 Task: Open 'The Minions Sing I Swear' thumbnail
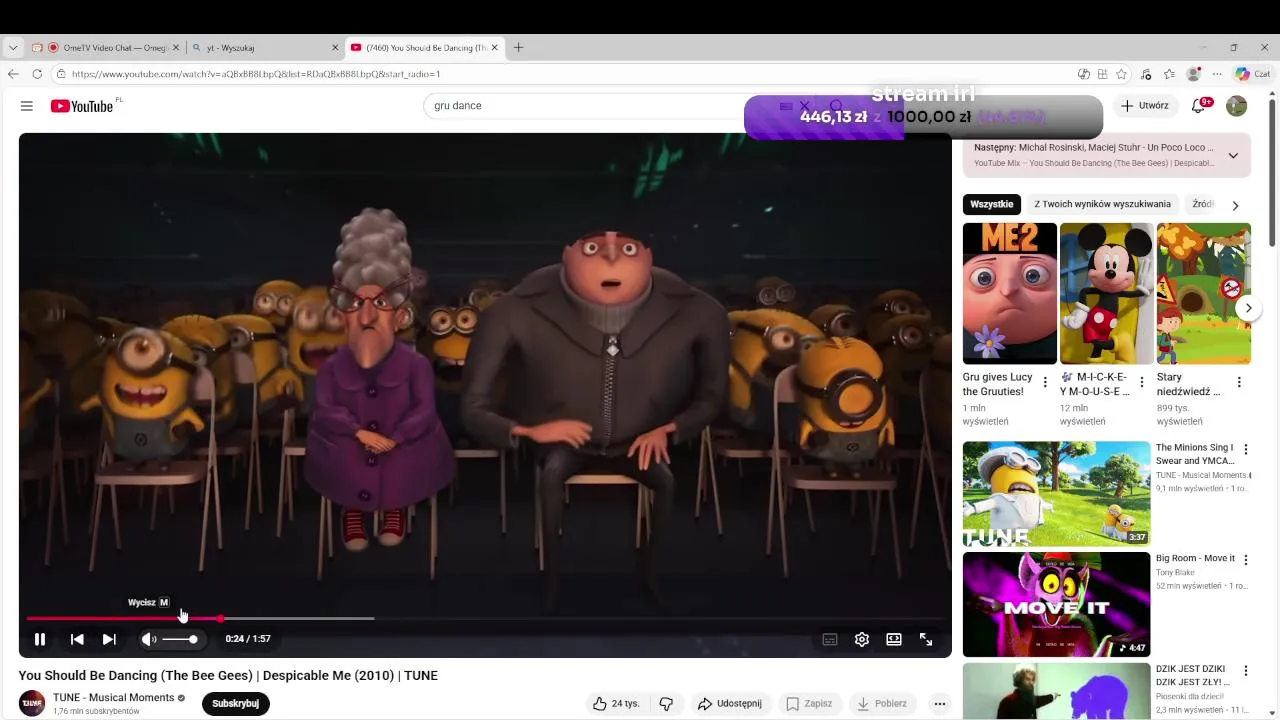[1056, 493]
